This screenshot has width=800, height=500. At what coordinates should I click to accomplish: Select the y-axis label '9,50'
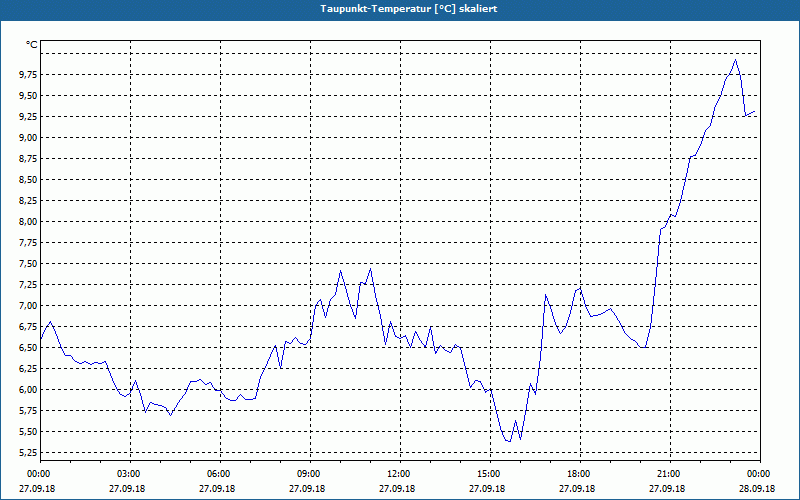click(x=28, y=96)
